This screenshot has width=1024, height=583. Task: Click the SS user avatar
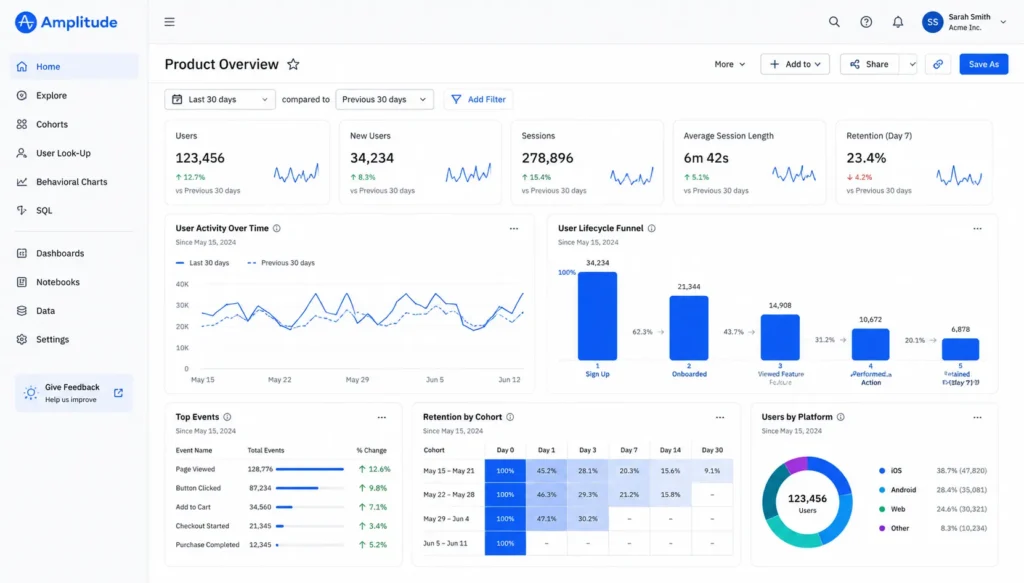(932, 22)
